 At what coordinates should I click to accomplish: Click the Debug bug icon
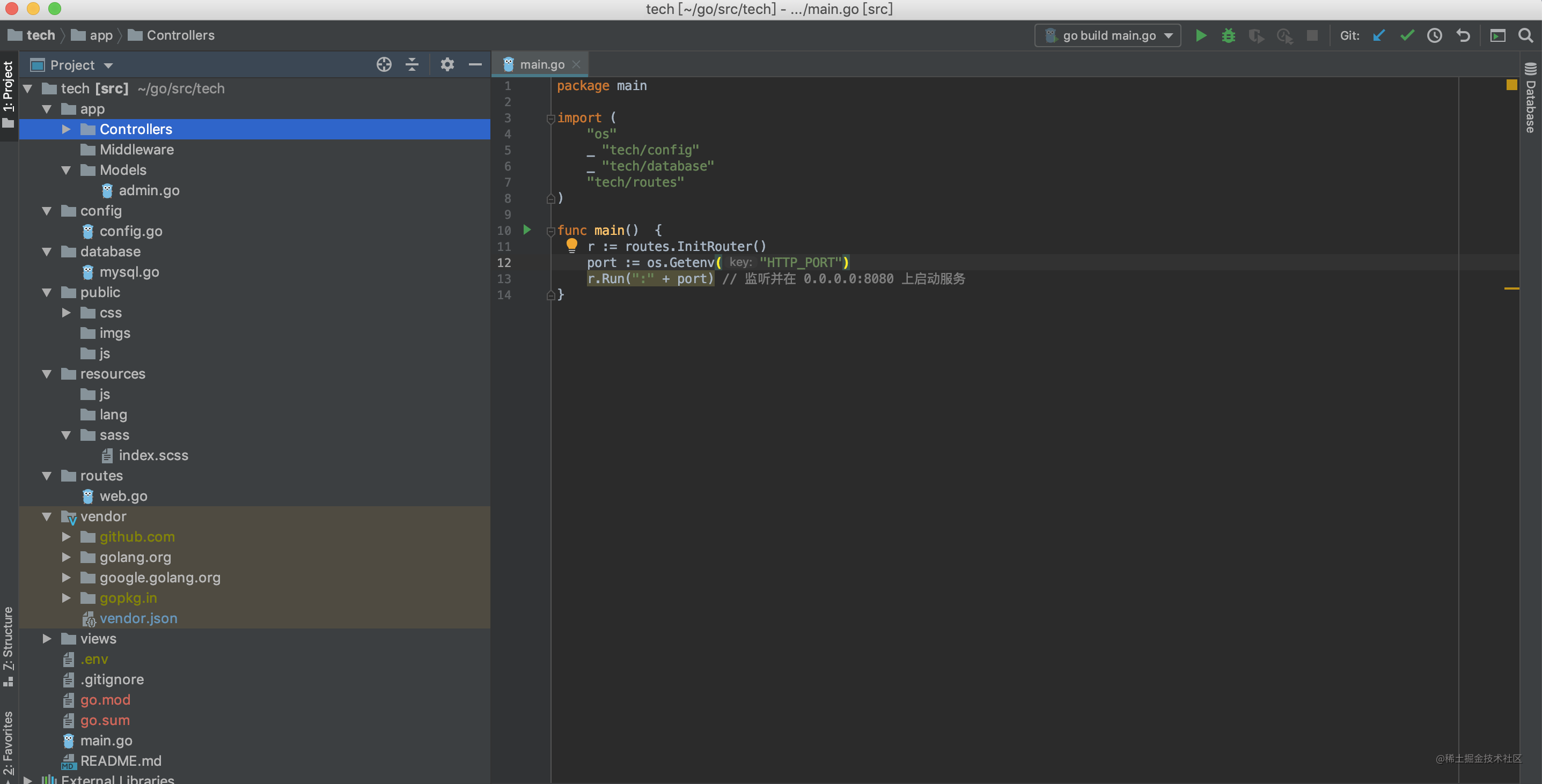pyautogui.click(x=1228, y=35)
